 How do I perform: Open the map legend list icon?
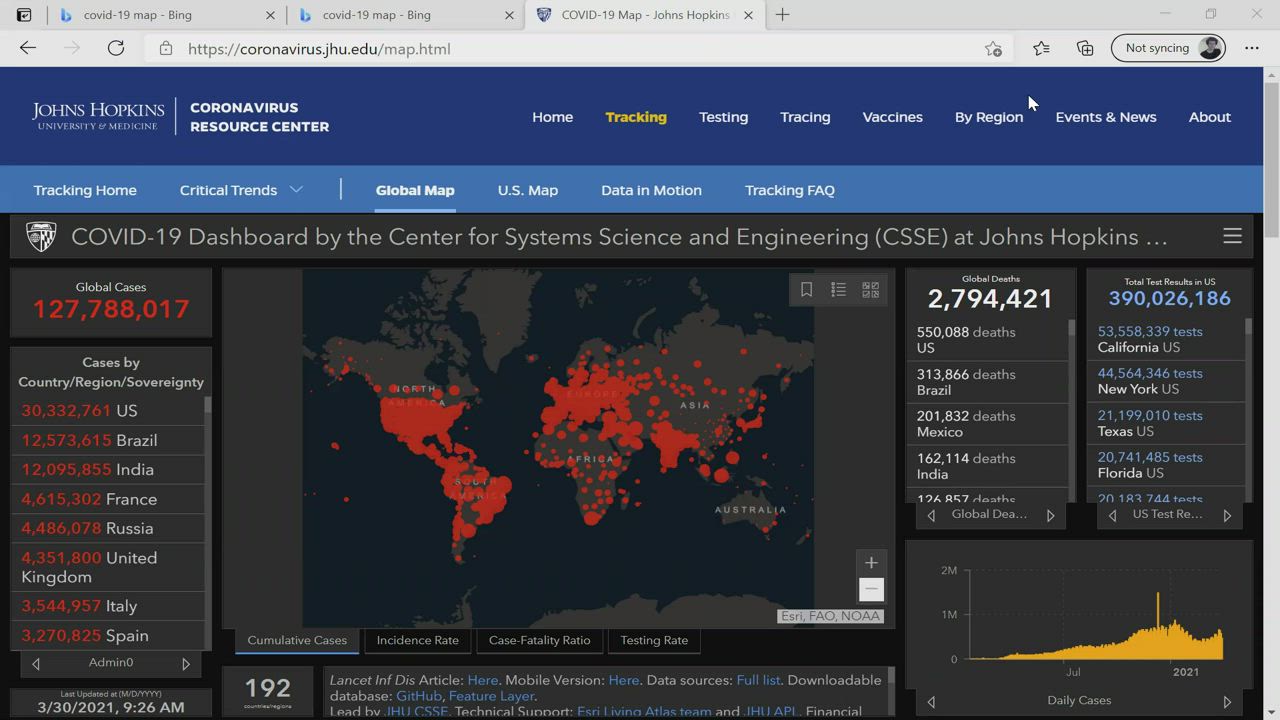(x=838, y=290)
